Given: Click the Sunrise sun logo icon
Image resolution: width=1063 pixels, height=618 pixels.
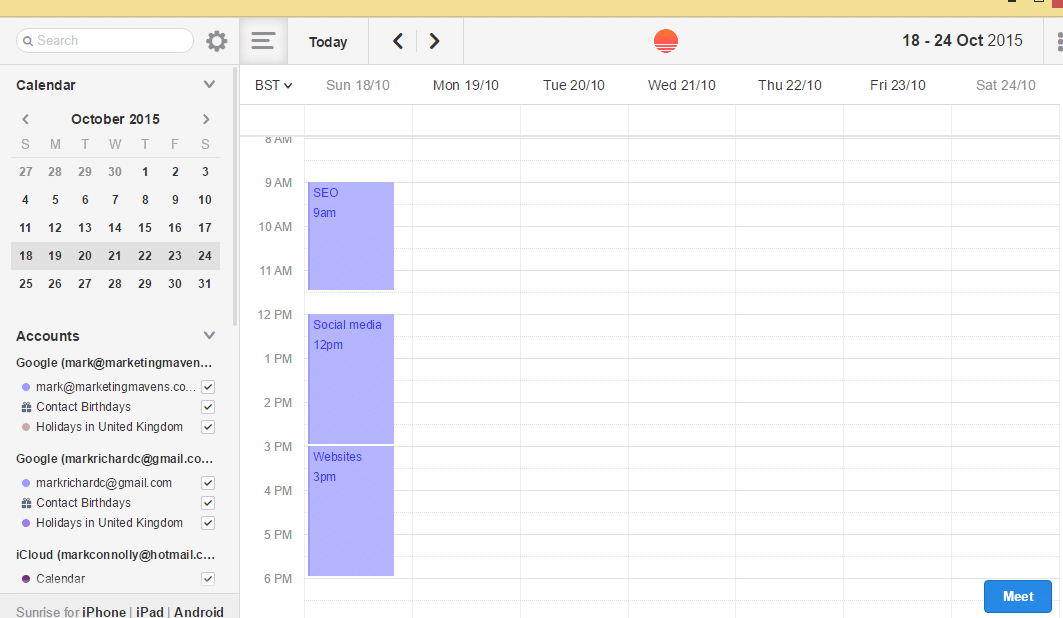Looking at the screenshot, I should [665, 41].
